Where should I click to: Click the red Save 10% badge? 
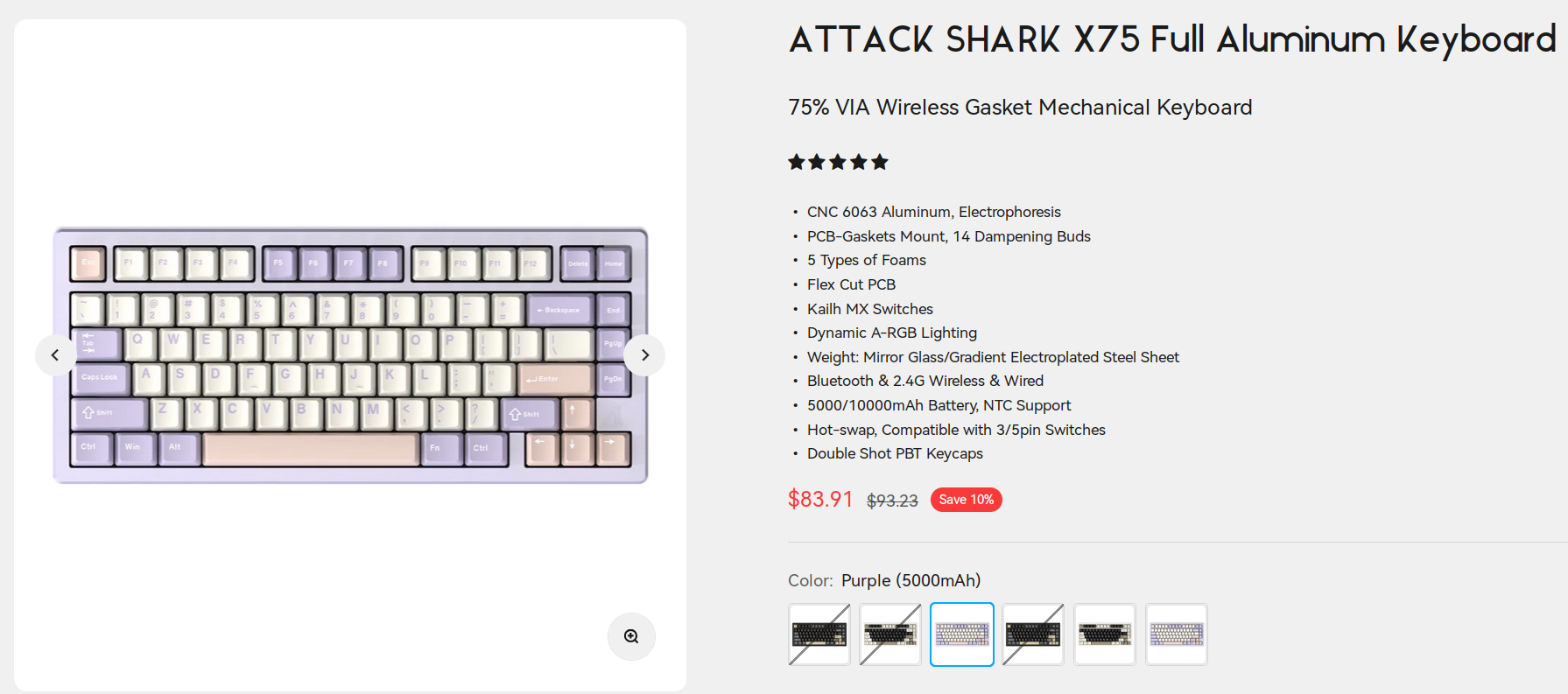[x=966, y=500]
